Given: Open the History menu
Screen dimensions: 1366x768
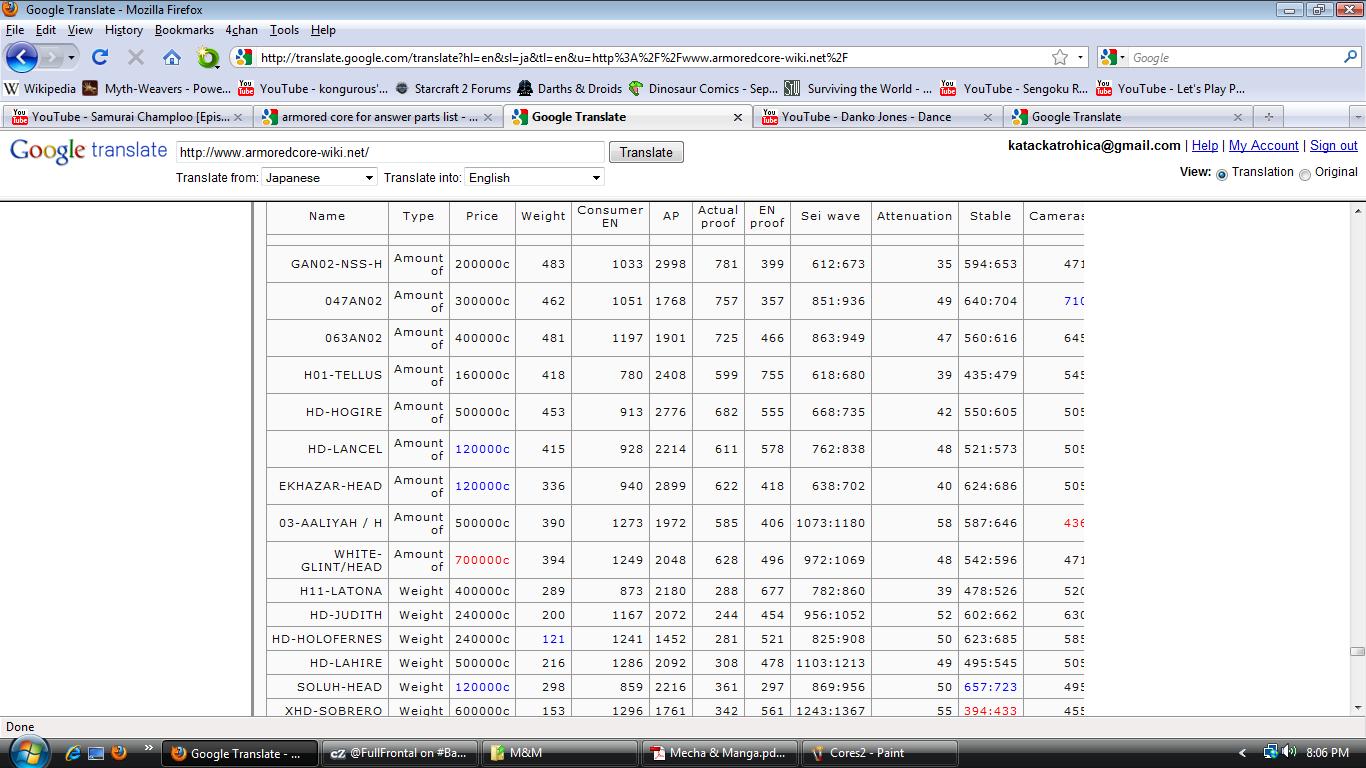Looking at the screenshot, I should [x=124, y=30].
